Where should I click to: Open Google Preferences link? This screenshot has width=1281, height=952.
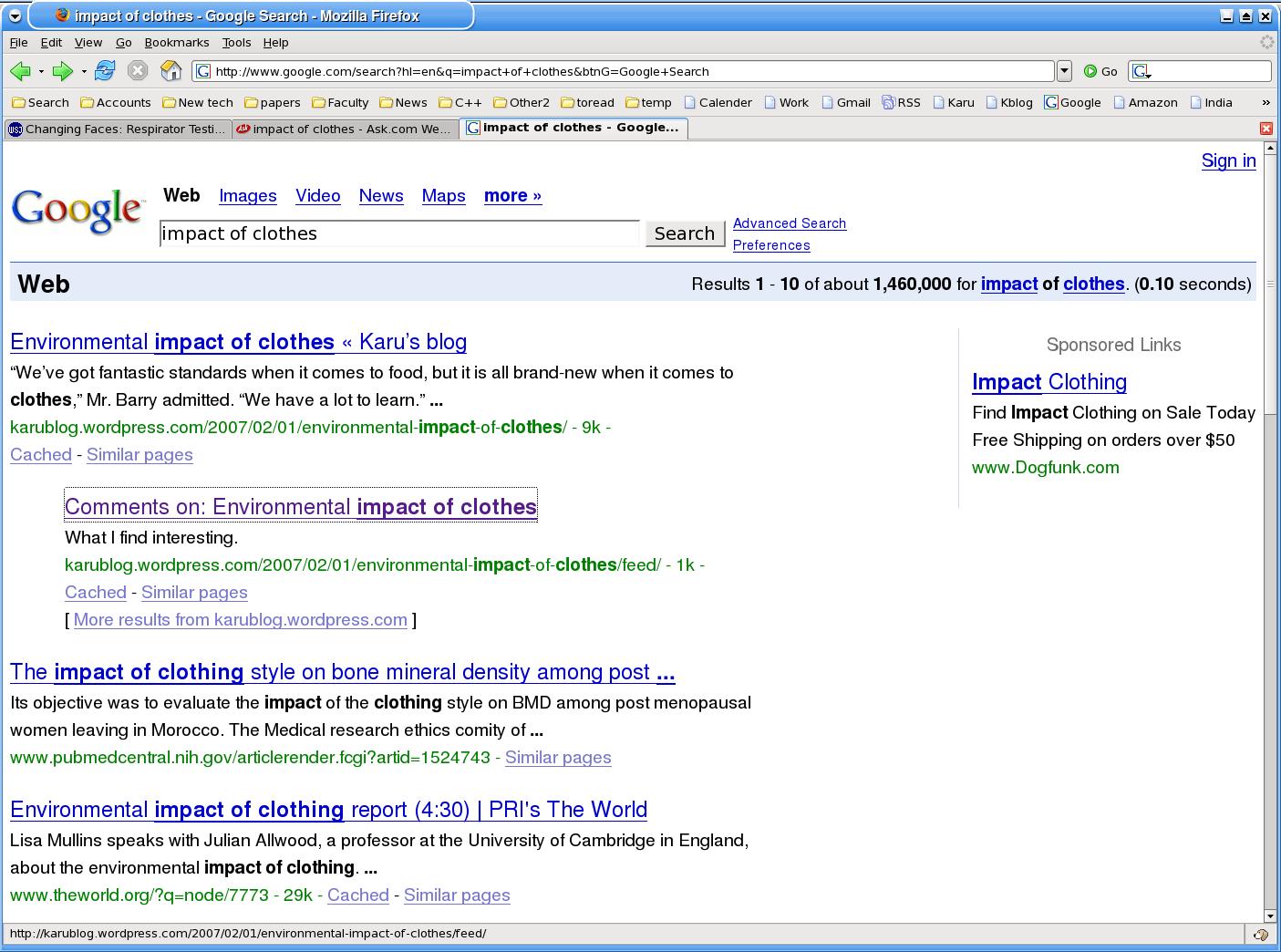(x=771, y=245)
